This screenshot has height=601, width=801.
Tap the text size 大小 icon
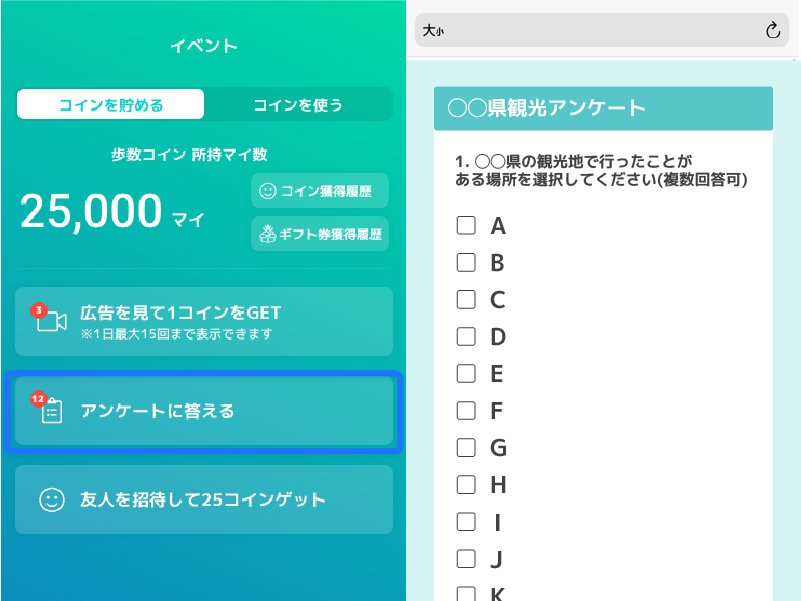[433, 31]
